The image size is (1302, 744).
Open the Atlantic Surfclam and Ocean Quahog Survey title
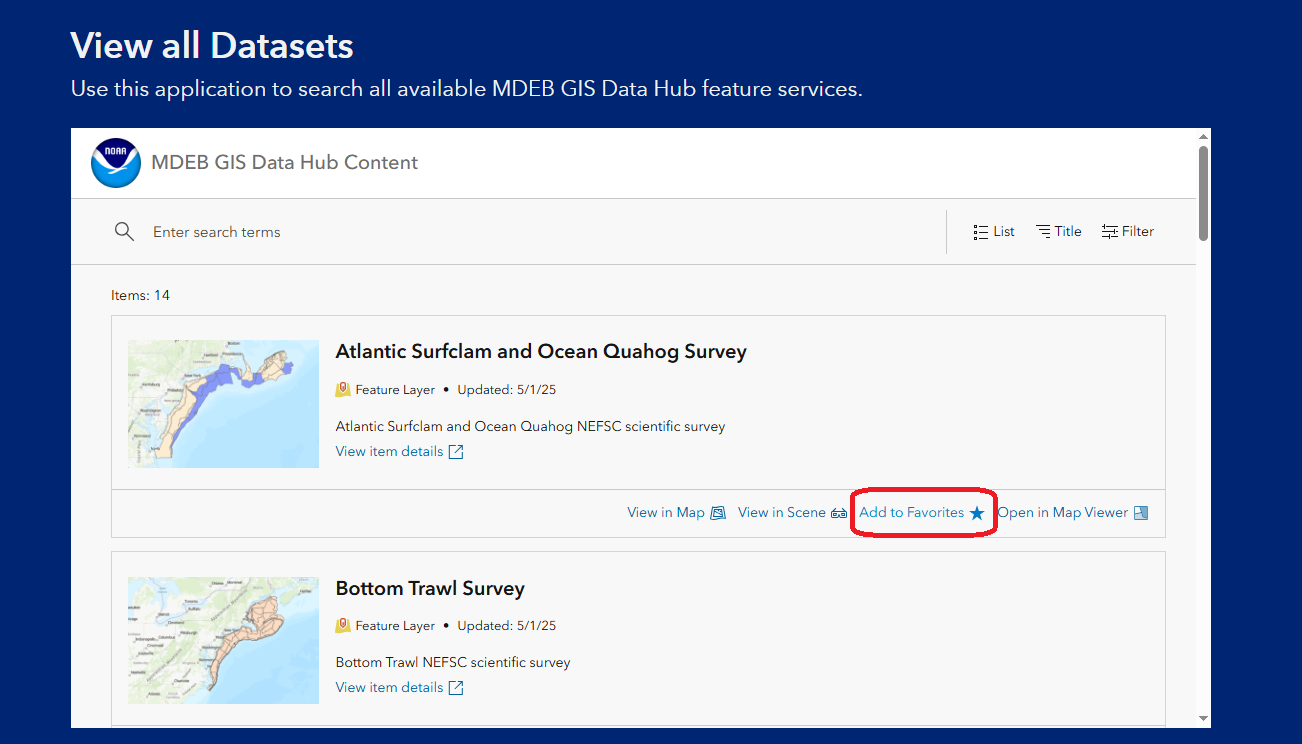(541, 352)
